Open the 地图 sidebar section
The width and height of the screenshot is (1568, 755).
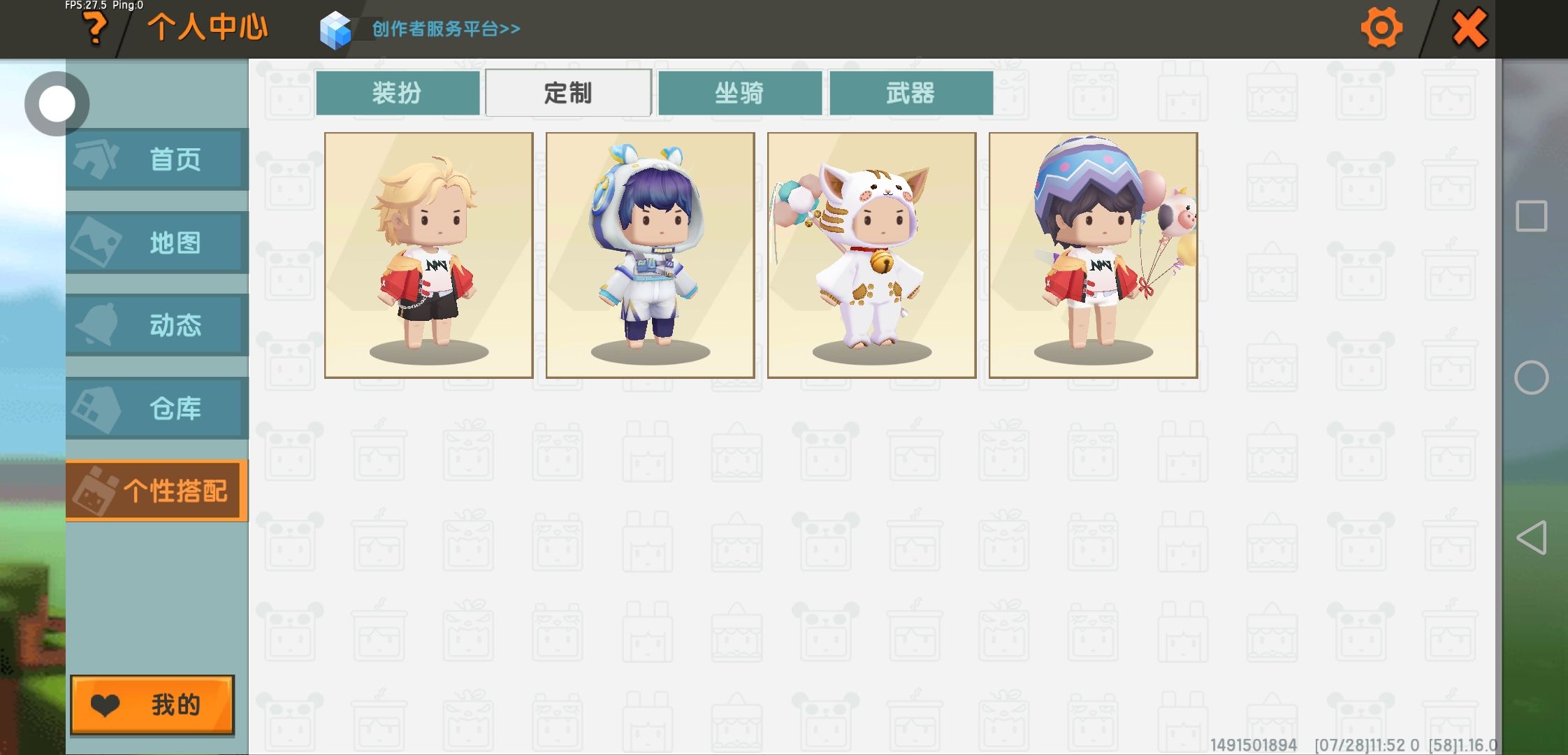[157, 243]
